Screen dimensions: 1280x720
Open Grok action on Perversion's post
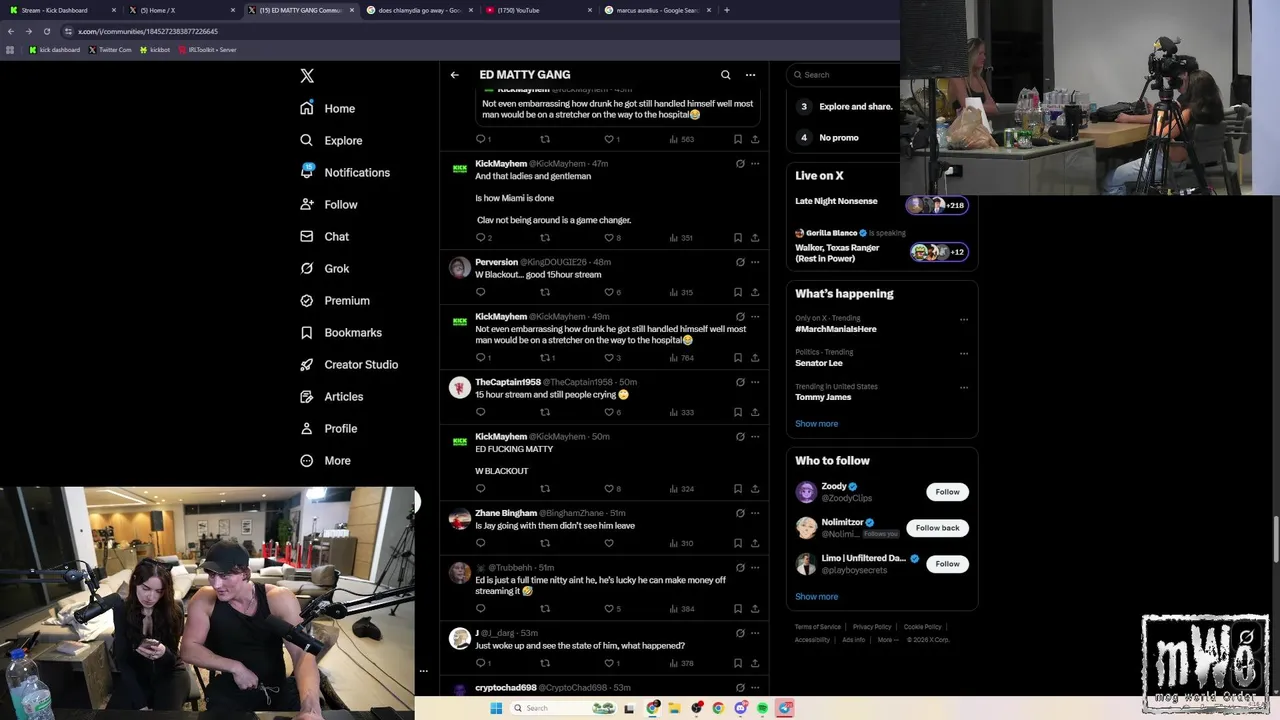(x=740, y=262)
